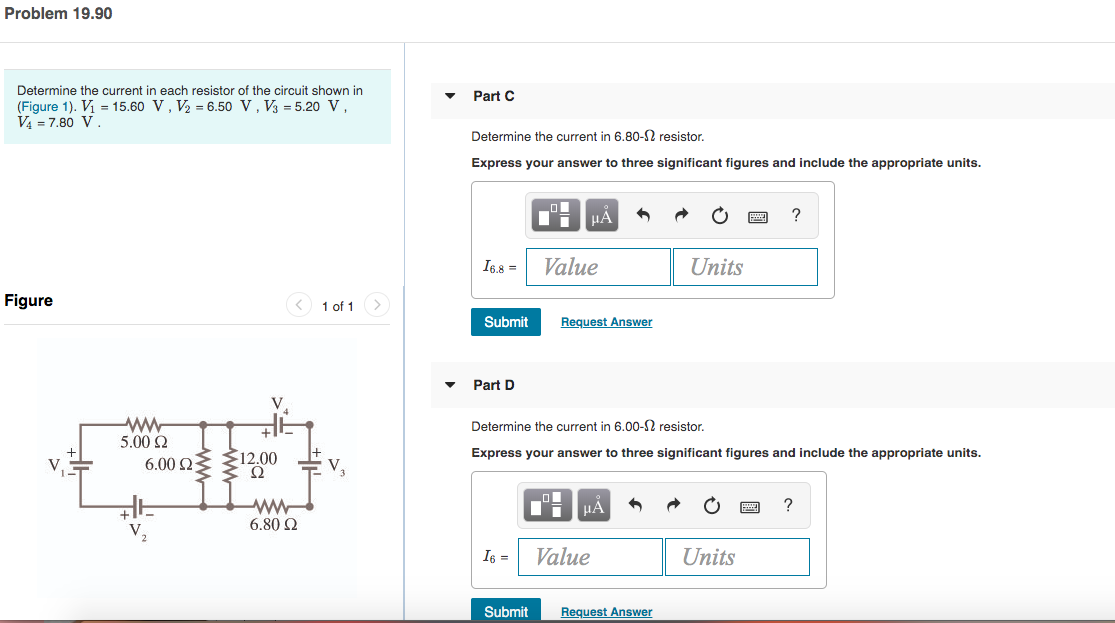Show keyboard shortcuts in Part D
This screenshot has width=1115, height=623.
pos(750,507)
